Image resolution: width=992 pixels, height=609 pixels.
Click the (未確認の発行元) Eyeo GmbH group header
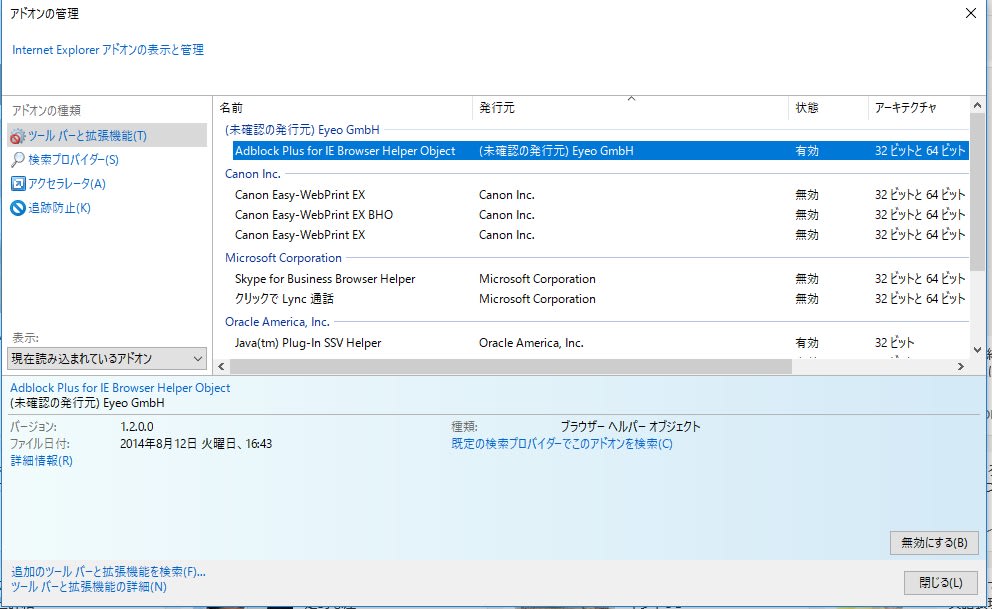tap(302, 130)
